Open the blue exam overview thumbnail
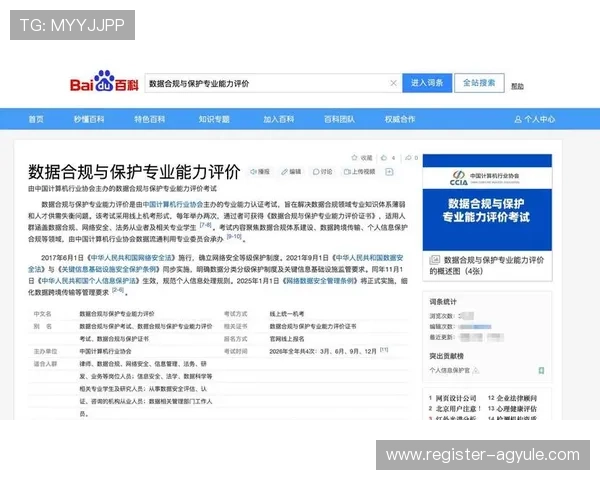This screenshot has height=480, width=600. coord(487,202)
